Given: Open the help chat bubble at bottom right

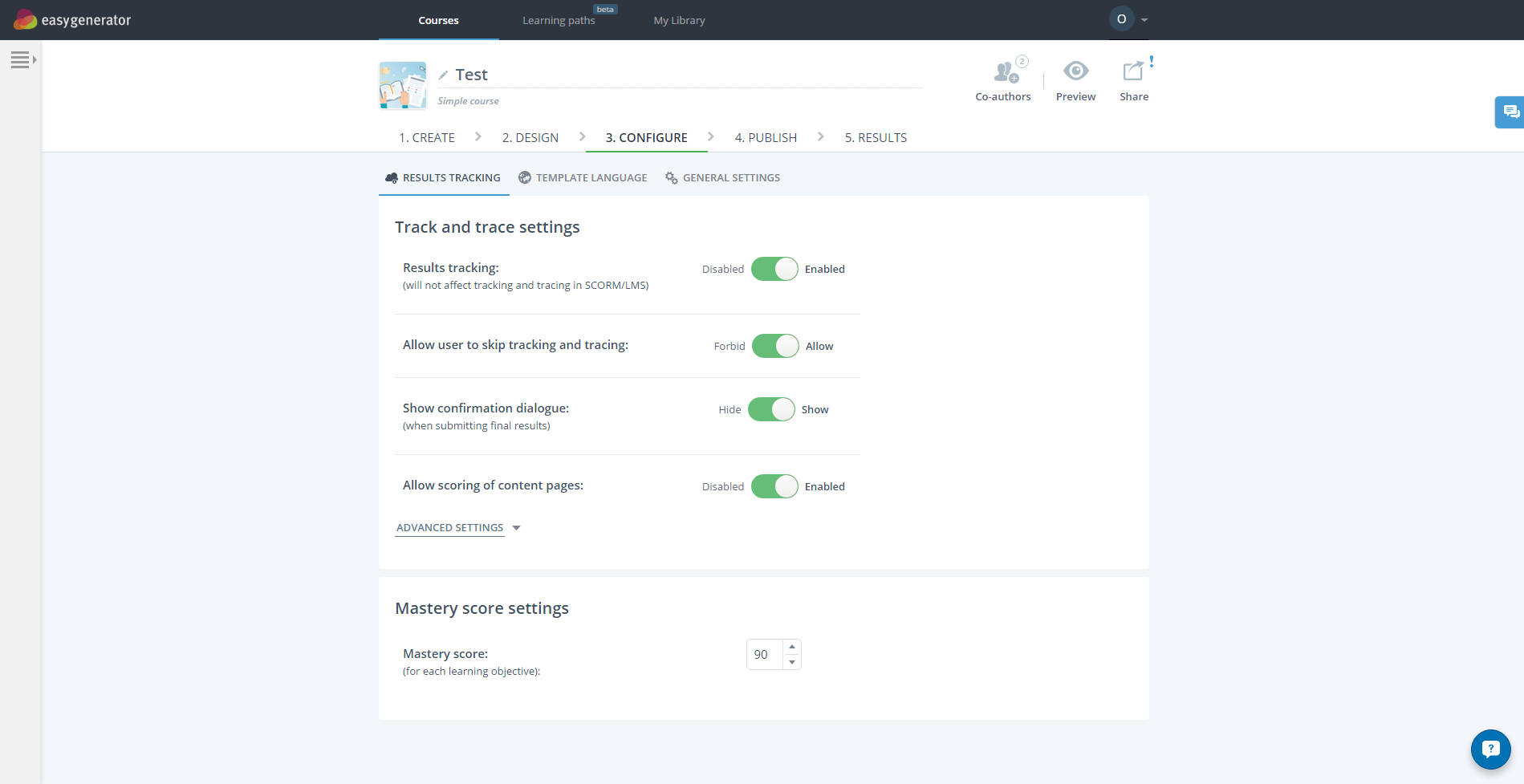Looking at the screenshot, I should point(1489,749).
